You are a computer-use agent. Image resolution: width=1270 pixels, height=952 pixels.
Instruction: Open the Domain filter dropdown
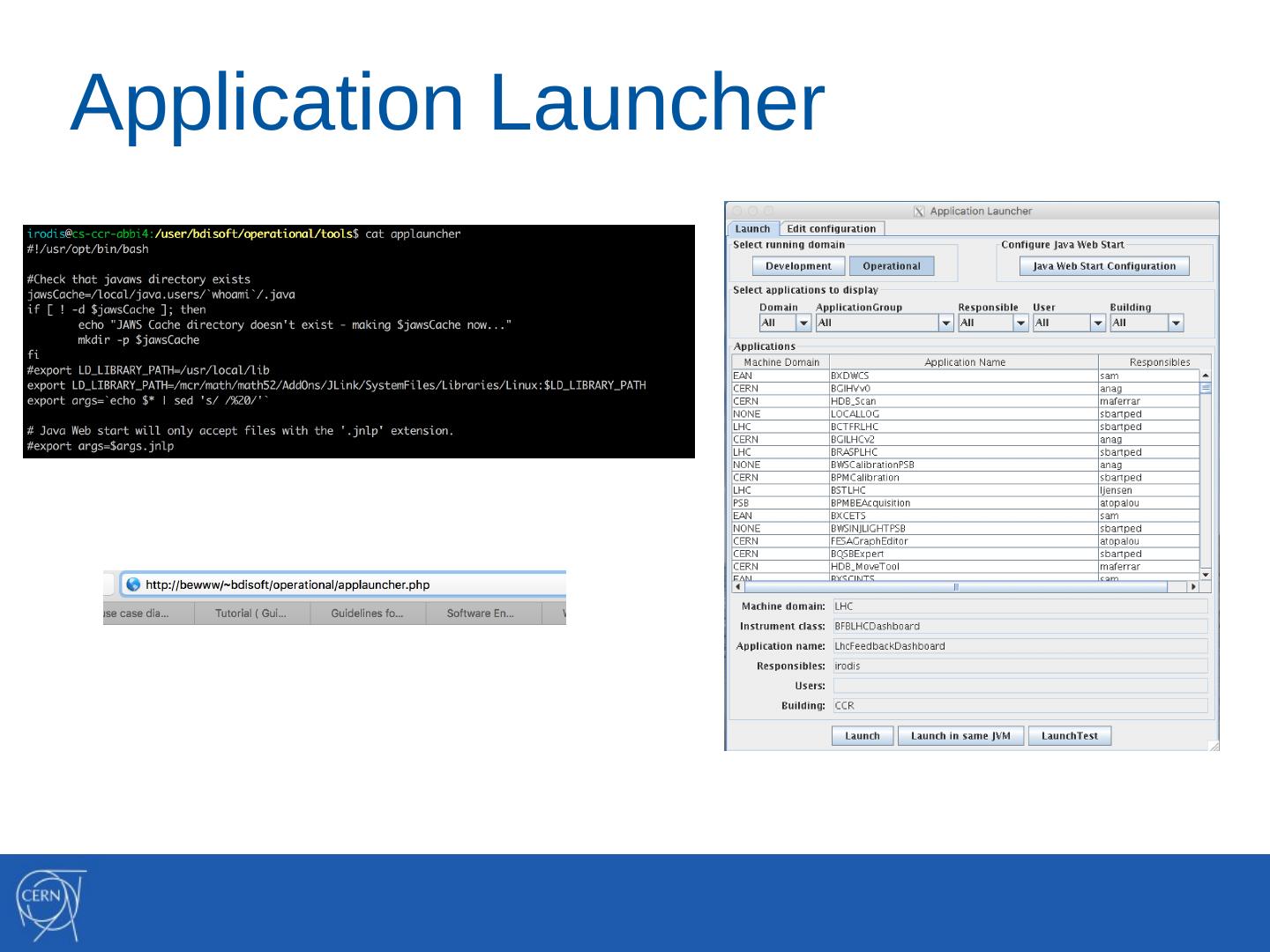pos(803,324)
